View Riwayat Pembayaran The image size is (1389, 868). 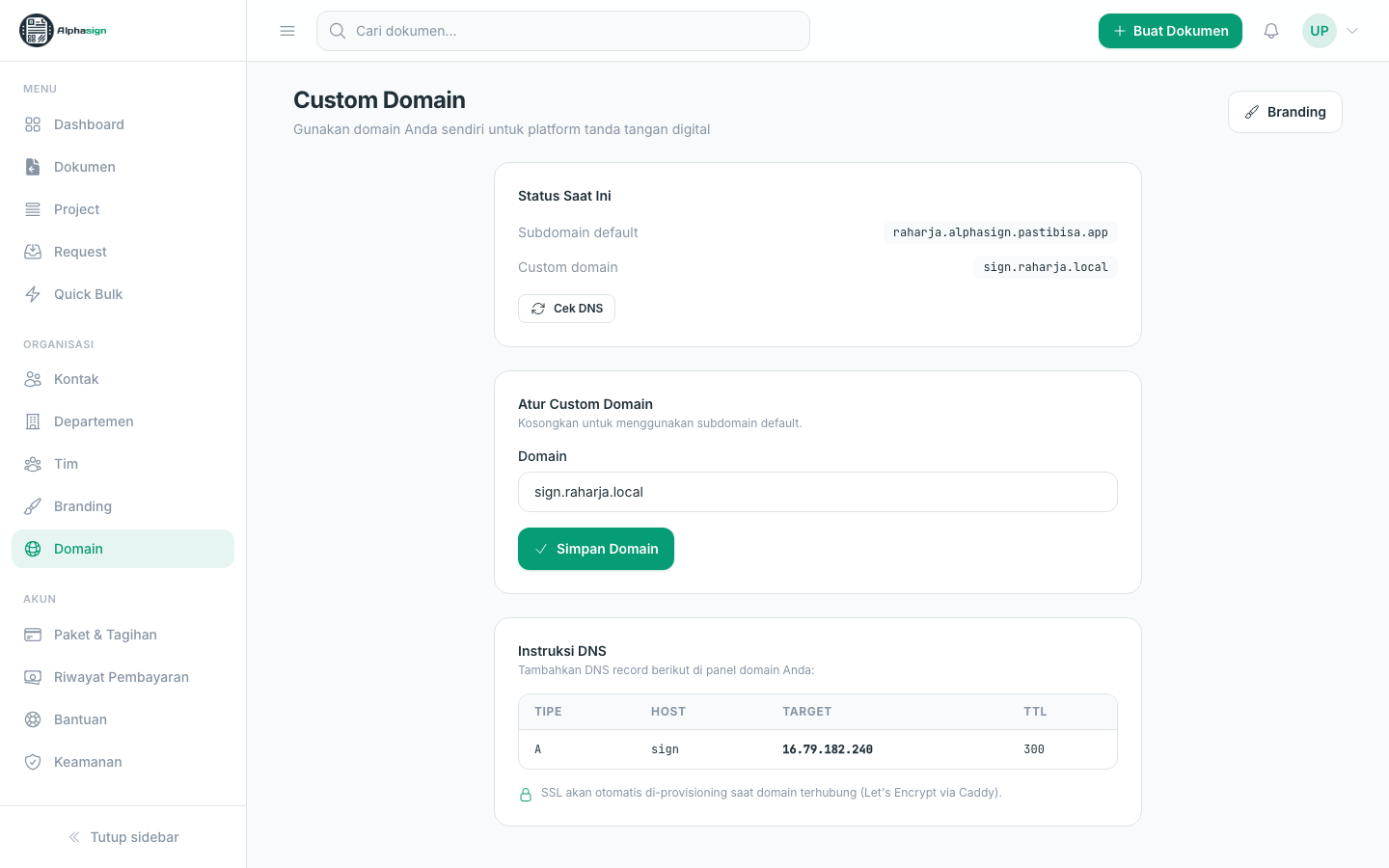click(x=123, y=677)
